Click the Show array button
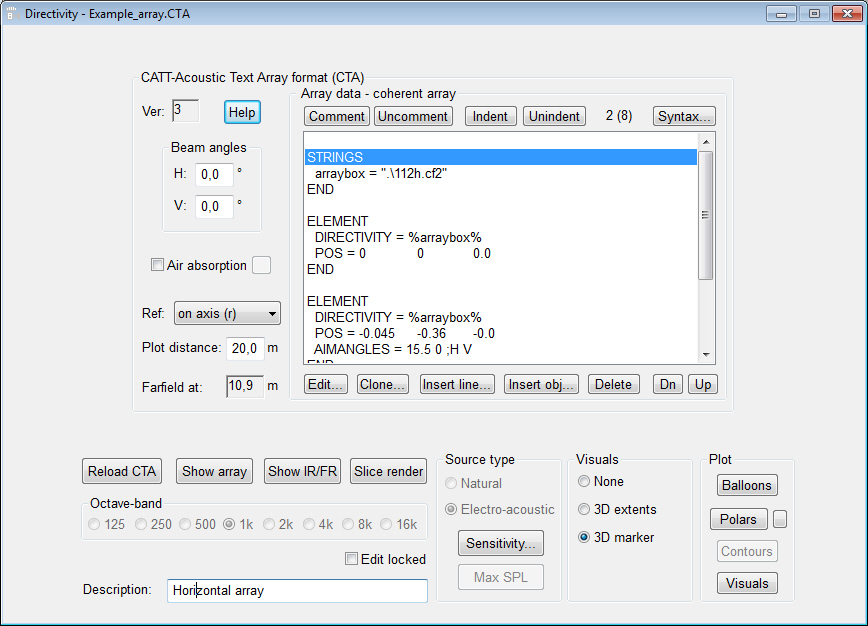This screenshot has height=626, width=868. pyautogui.click(x=214, y=471)
